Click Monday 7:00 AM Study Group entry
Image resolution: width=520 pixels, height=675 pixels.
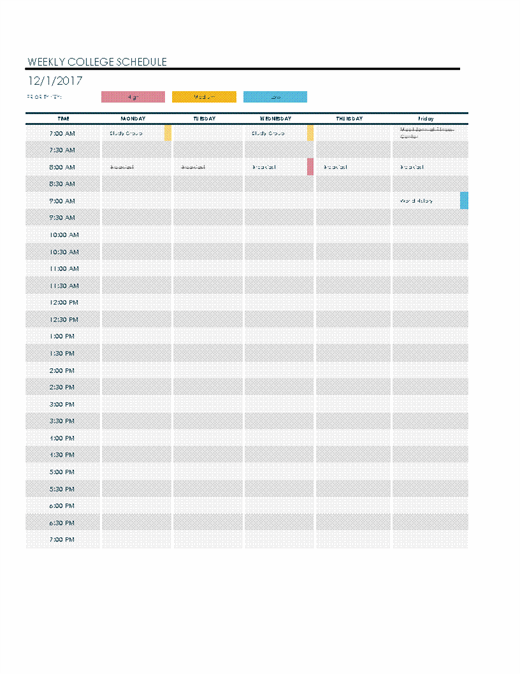click(x=126, y=133)
